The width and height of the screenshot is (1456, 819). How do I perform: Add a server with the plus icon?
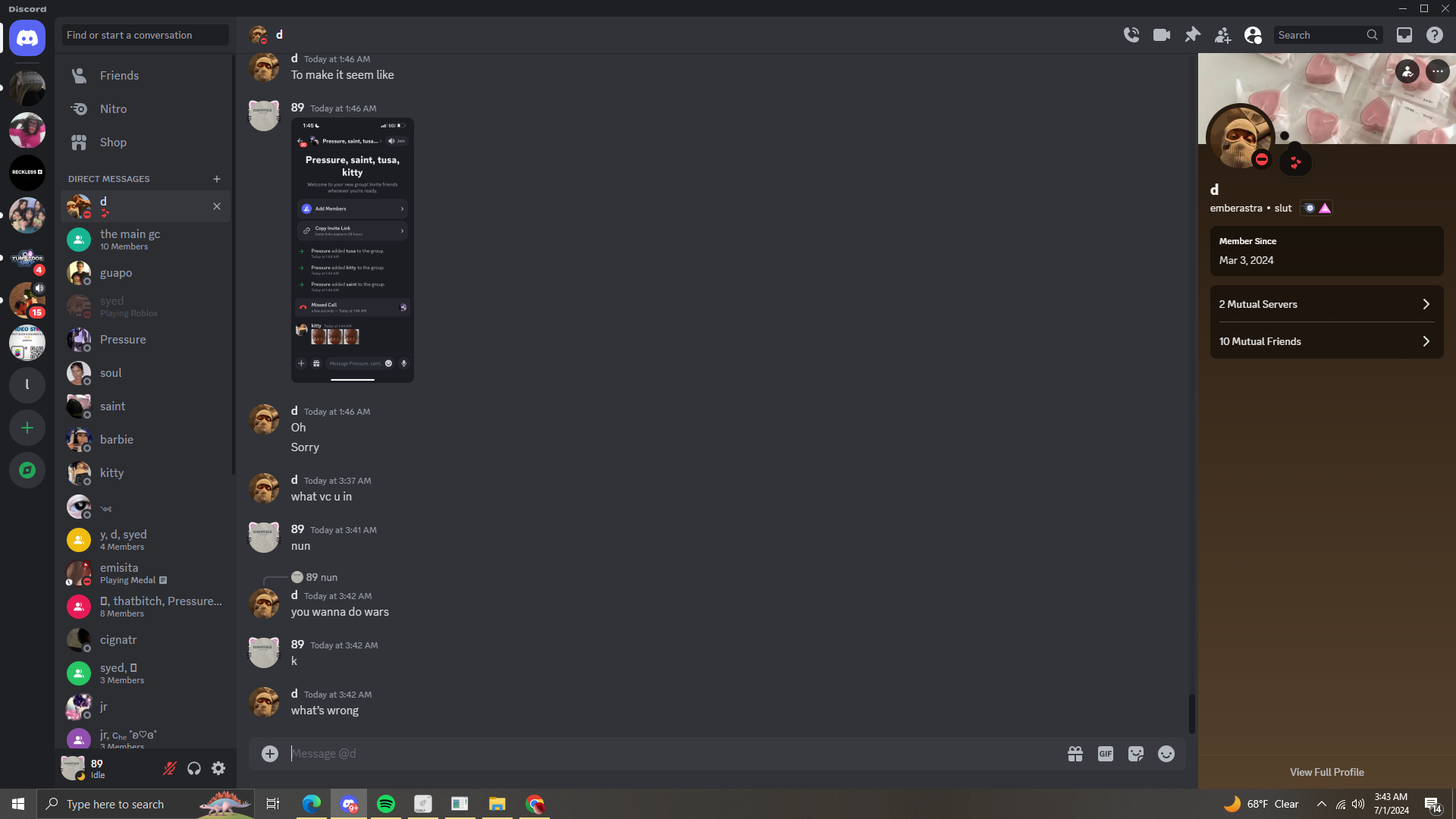[x=27, y=428]
